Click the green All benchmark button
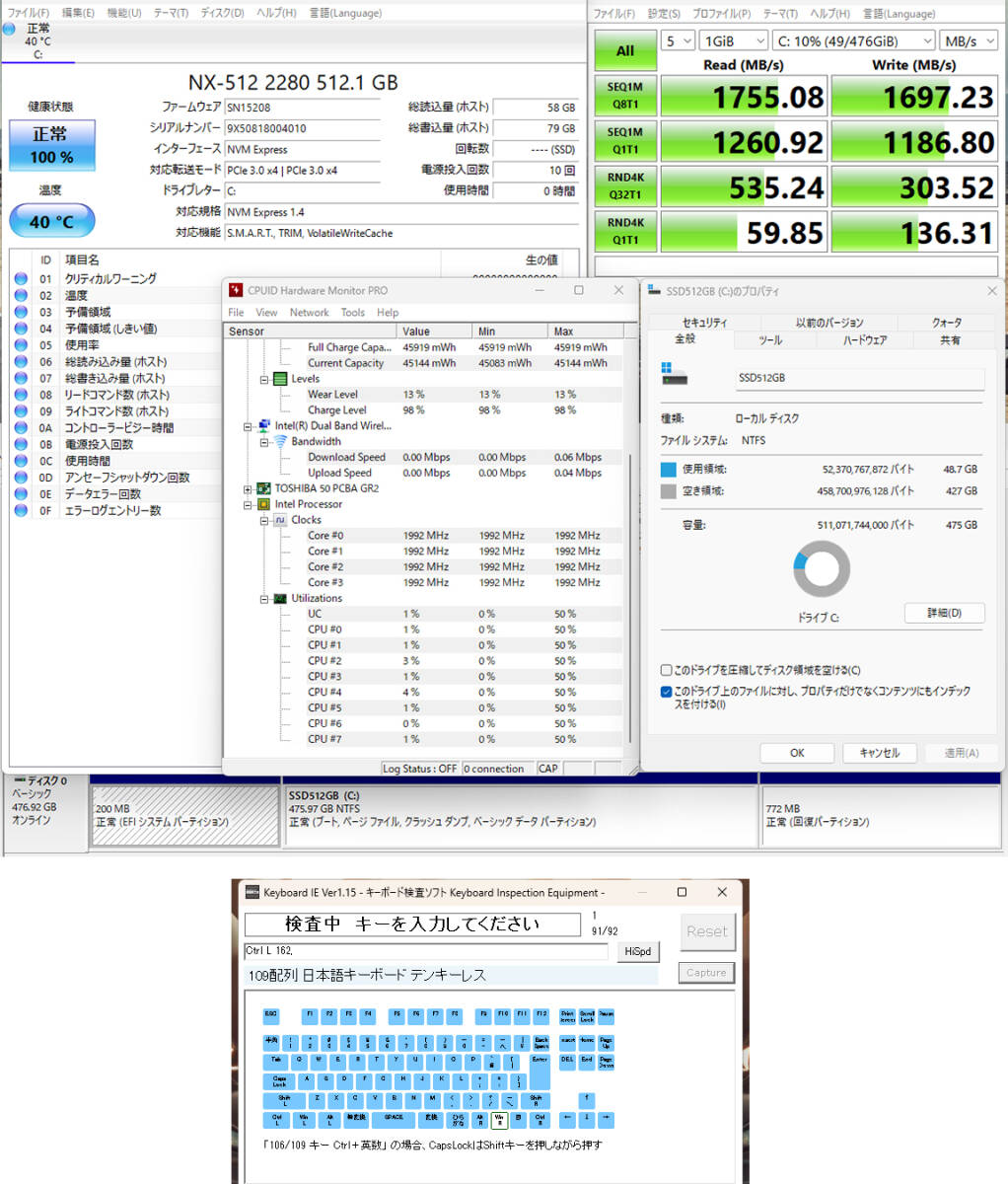 [x=625, y=50]
